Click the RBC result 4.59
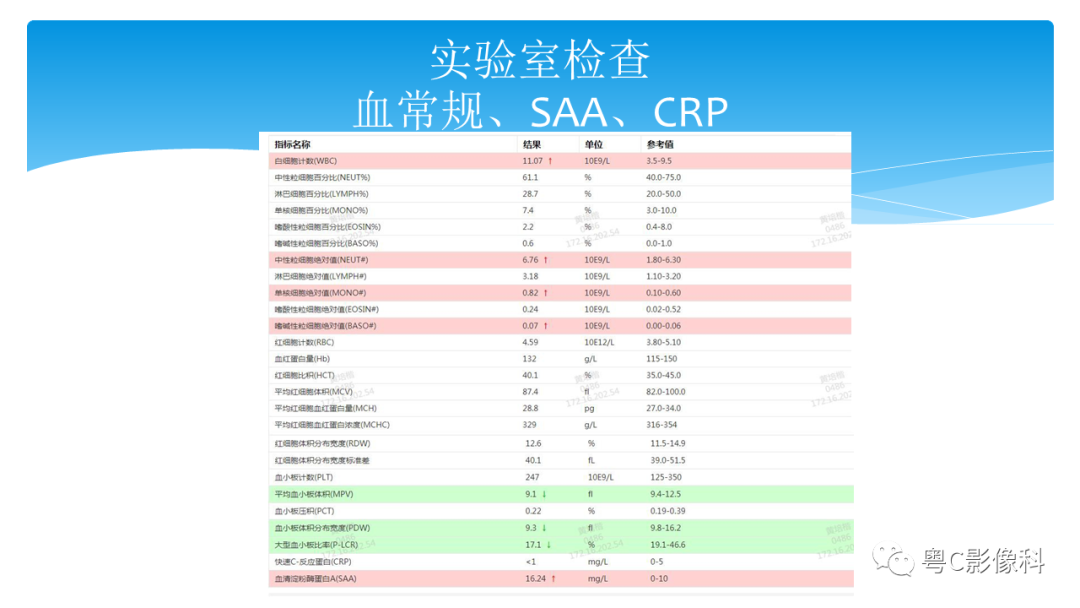The width and height of the screenshot is (1080, 608). pyautogui.click(x=530, y=343)
